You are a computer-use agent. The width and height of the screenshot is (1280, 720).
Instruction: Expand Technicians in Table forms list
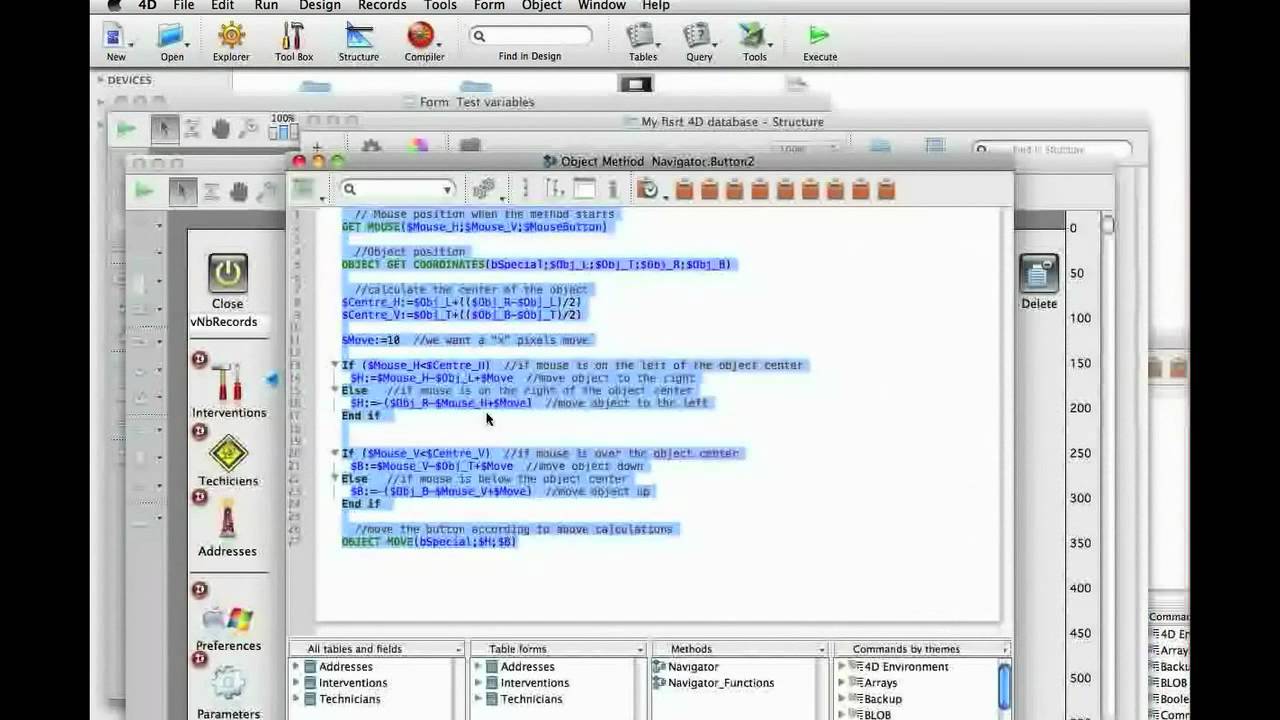(478, 699)
